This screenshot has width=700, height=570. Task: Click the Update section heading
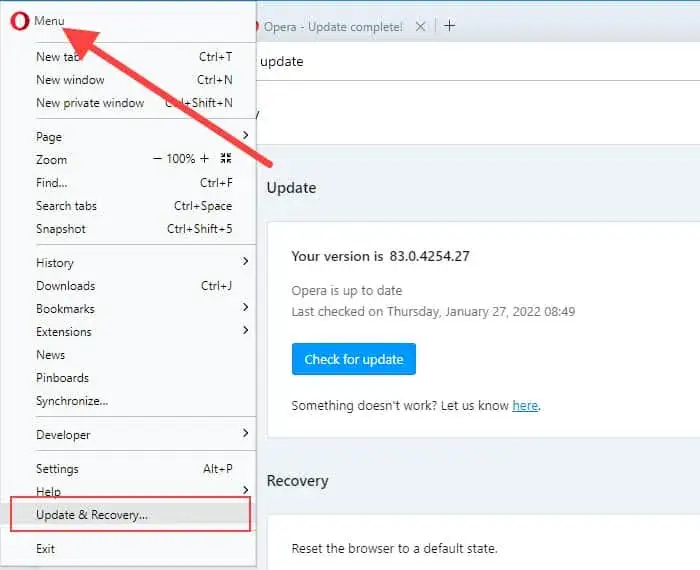292,187
